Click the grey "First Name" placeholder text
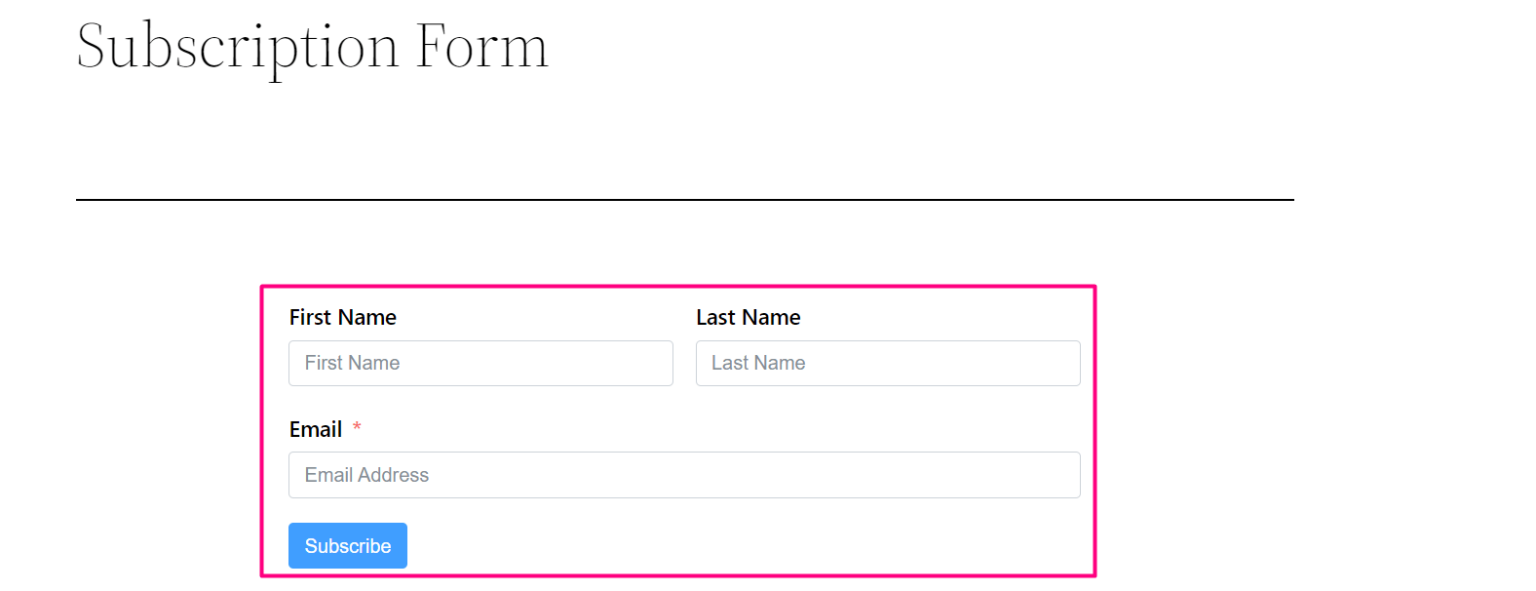1536x591 pixels. 352,363
